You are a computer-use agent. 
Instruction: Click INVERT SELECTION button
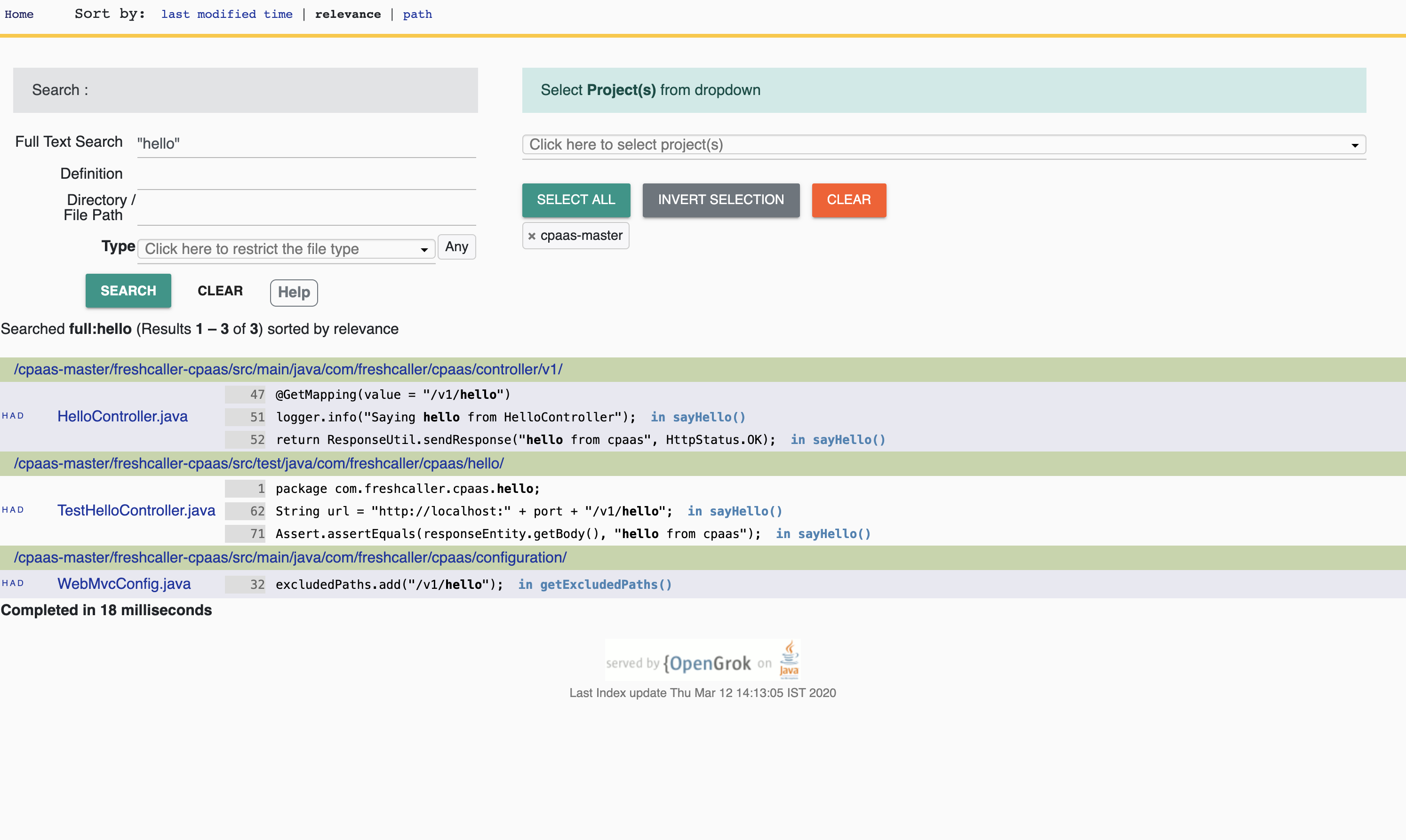pos(720,200)
